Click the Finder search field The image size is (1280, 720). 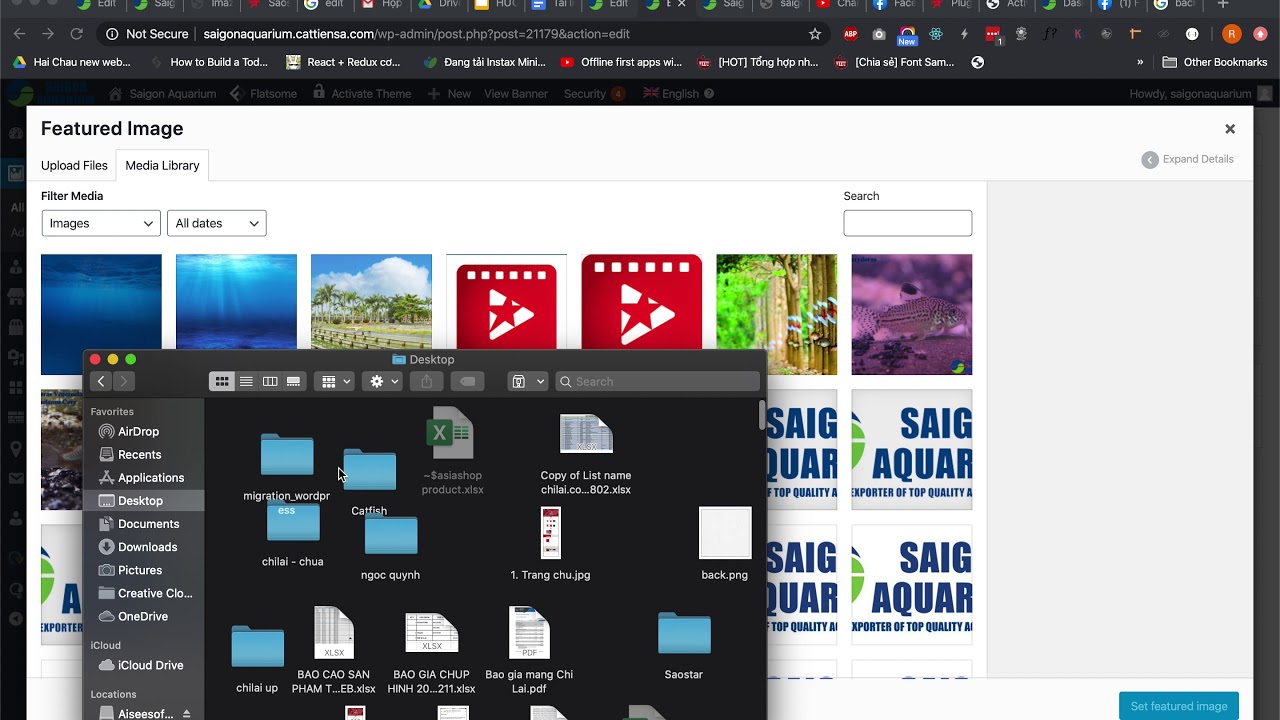click(x=658, y=381)
